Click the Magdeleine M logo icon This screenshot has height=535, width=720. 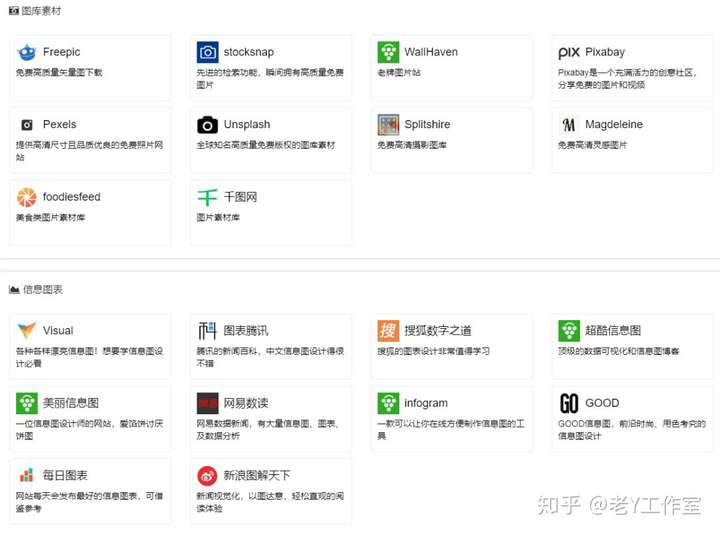[x=569, y=124]
